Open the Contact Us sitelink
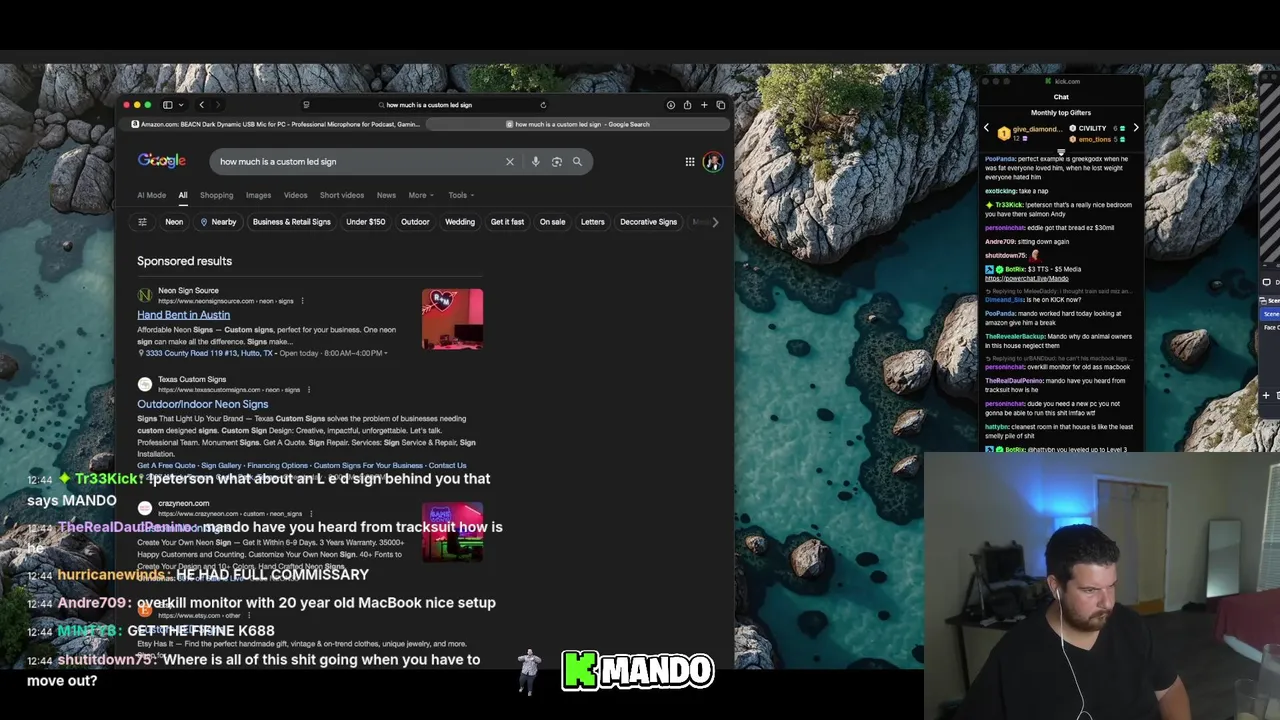 tap(447, 466)
